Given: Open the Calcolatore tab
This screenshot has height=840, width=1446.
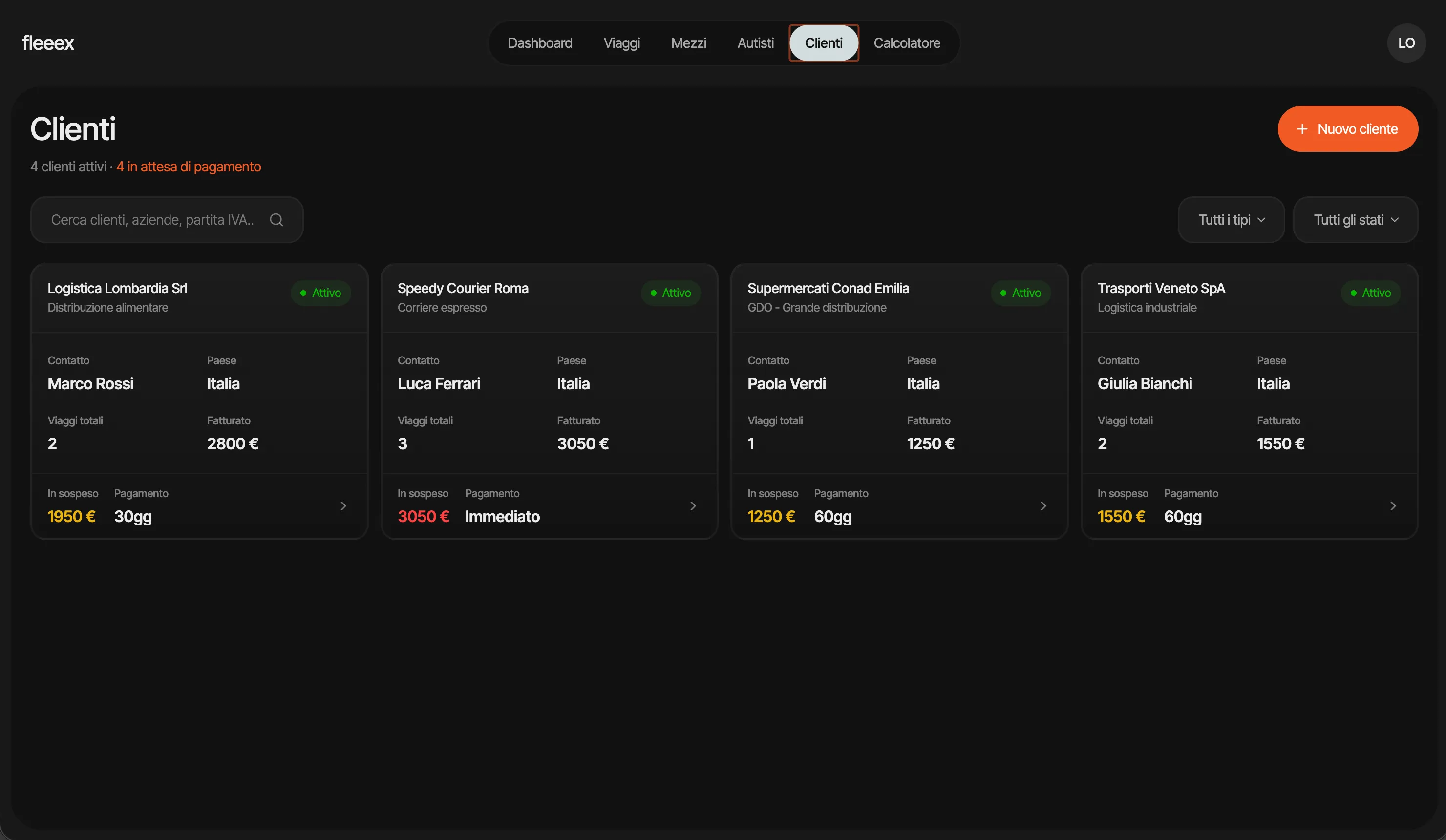Looking at the screenshot, I should click(x=907, y=43).
